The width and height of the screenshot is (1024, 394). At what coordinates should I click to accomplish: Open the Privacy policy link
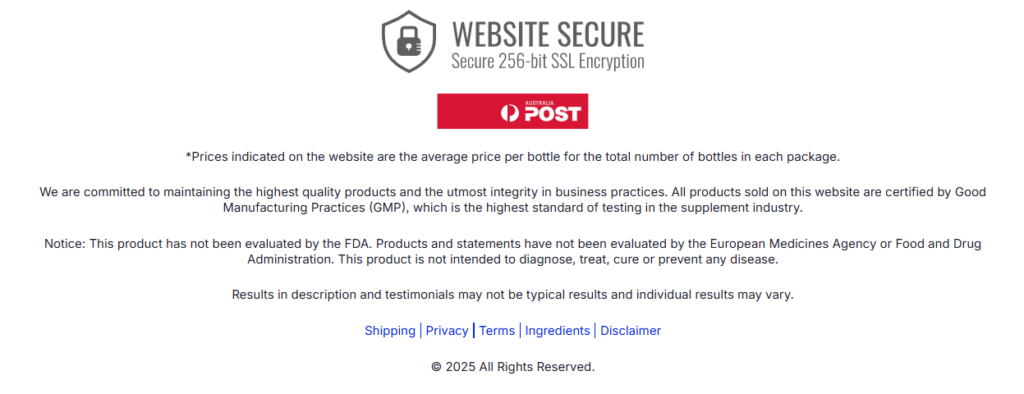pos(447,331)
